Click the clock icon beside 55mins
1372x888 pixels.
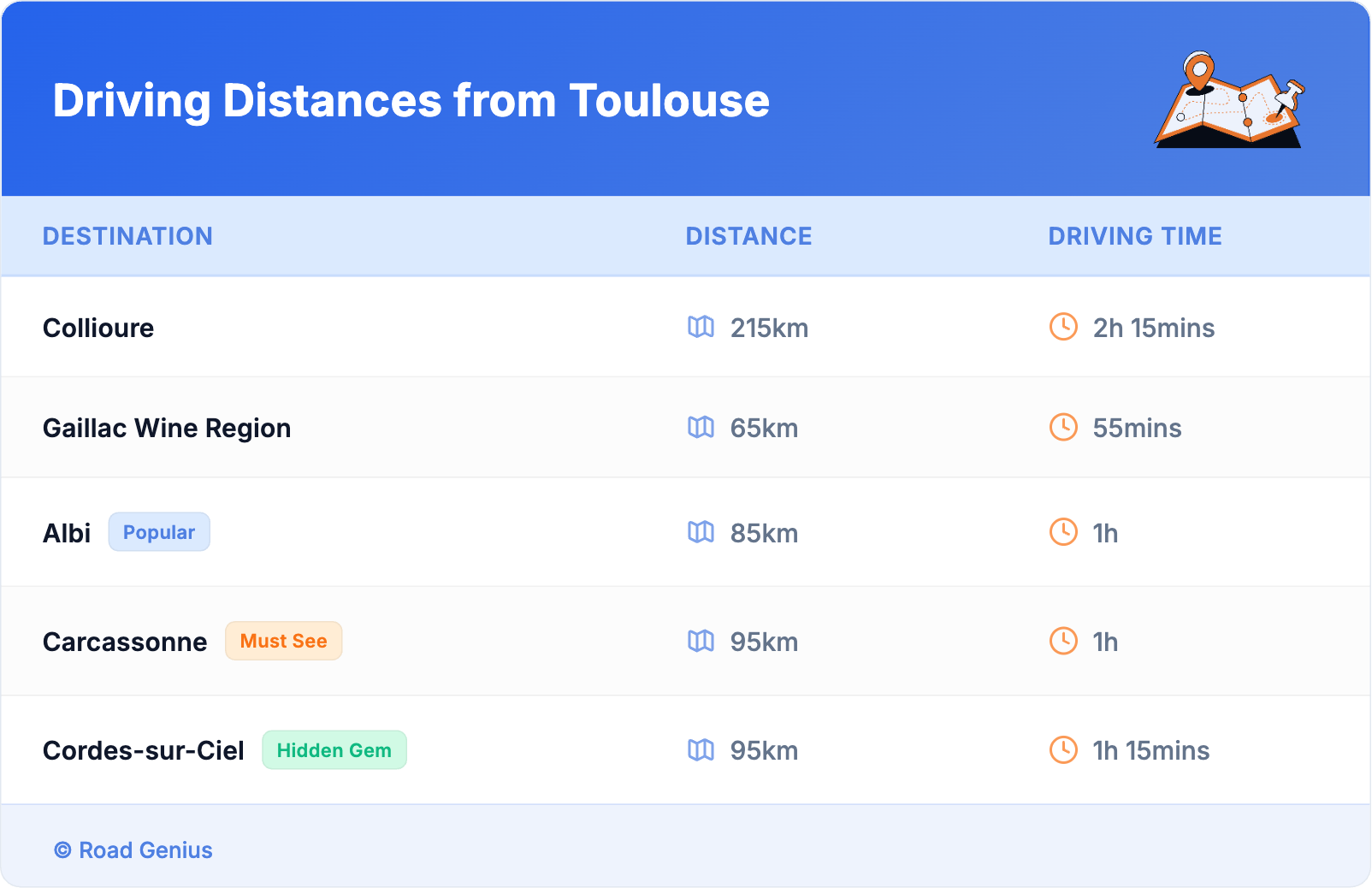pyautogui.click(x=1063, y=427)
